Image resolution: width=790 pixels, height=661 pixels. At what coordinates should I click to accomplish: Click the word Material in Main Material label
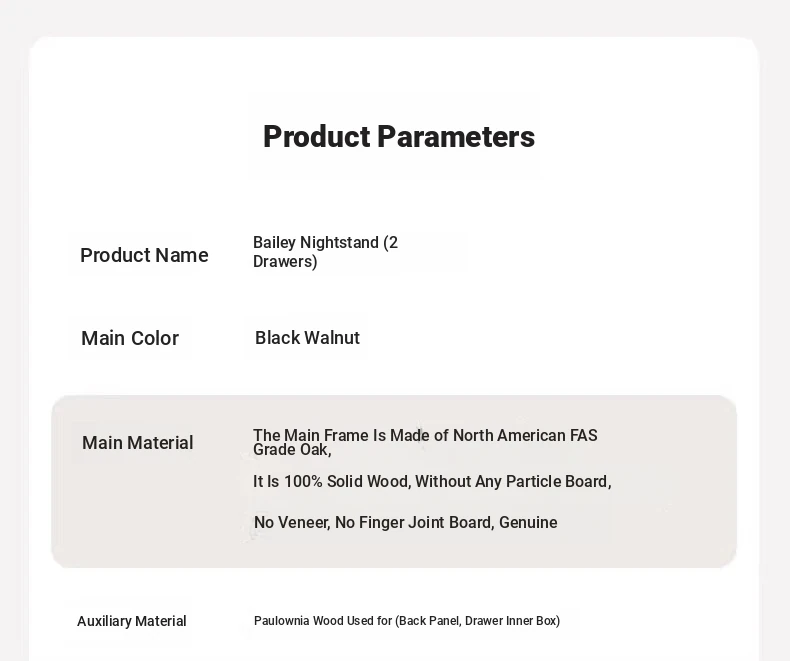[160, 443]
